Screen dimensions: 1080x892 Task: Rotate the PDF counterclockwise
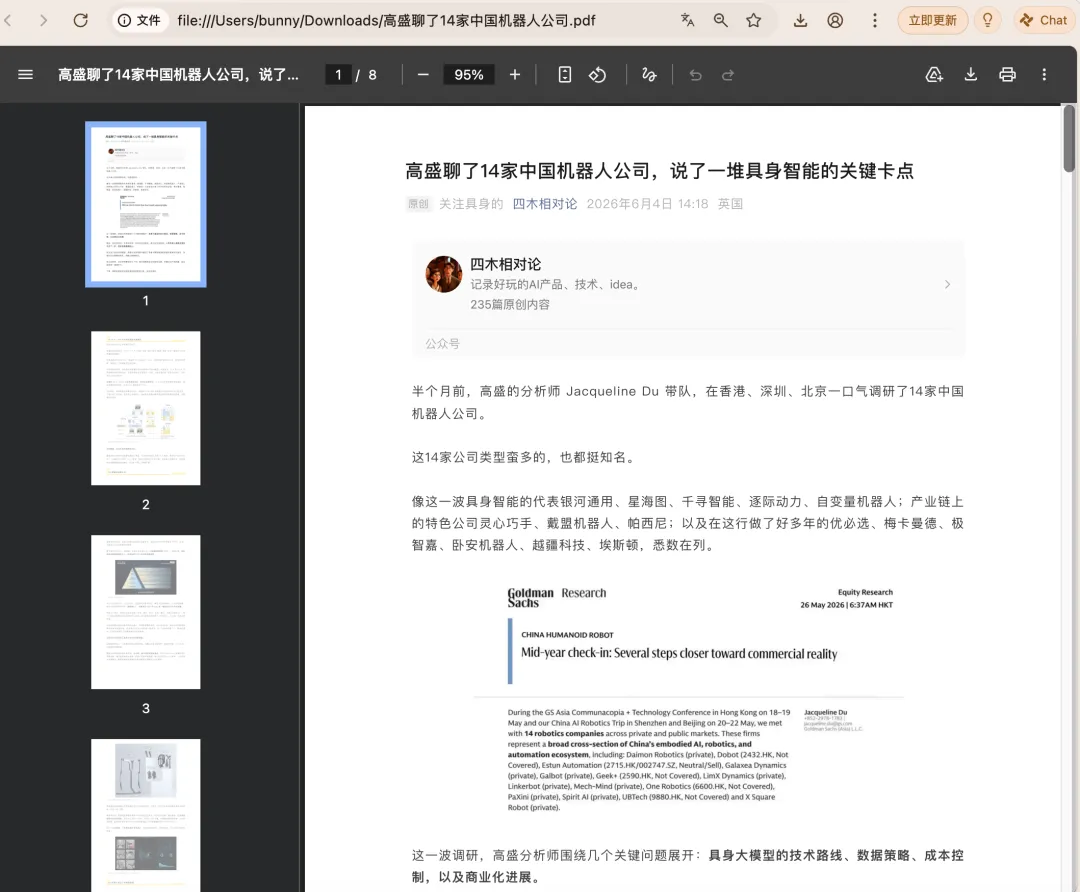click(597, 74)
